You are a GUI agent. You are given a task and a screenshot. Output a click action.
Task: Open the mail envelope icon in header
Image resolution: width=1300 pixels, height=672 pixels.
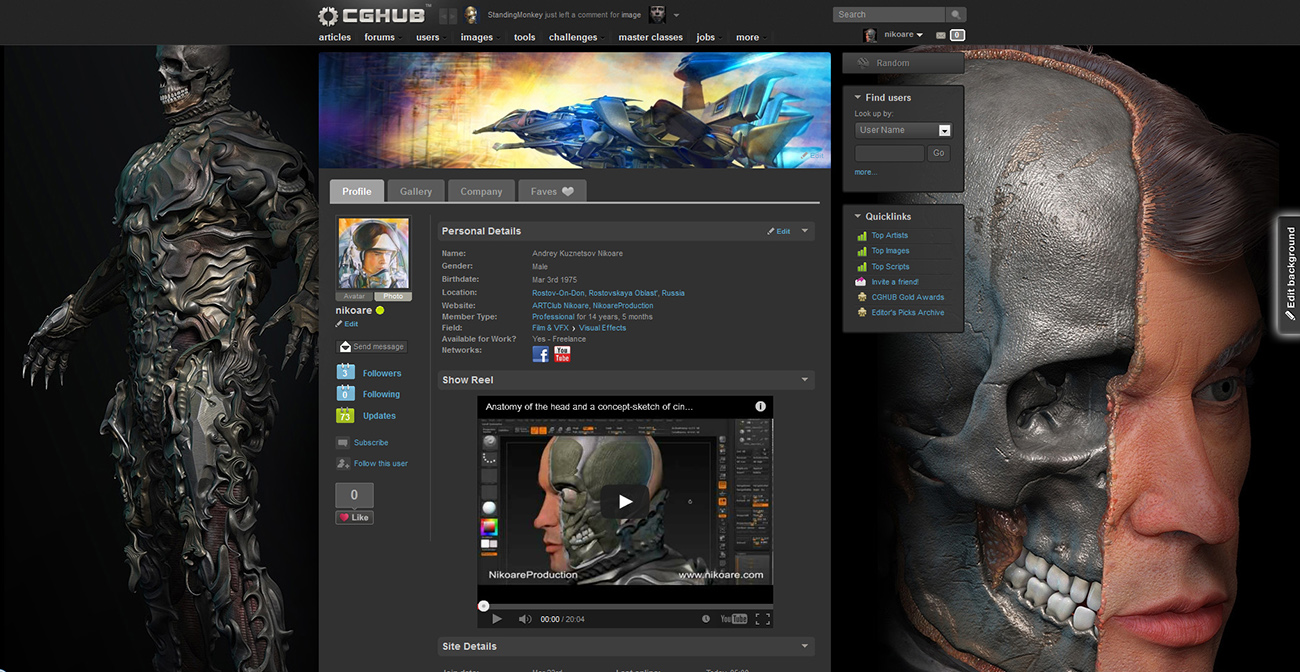coord(940,35)
